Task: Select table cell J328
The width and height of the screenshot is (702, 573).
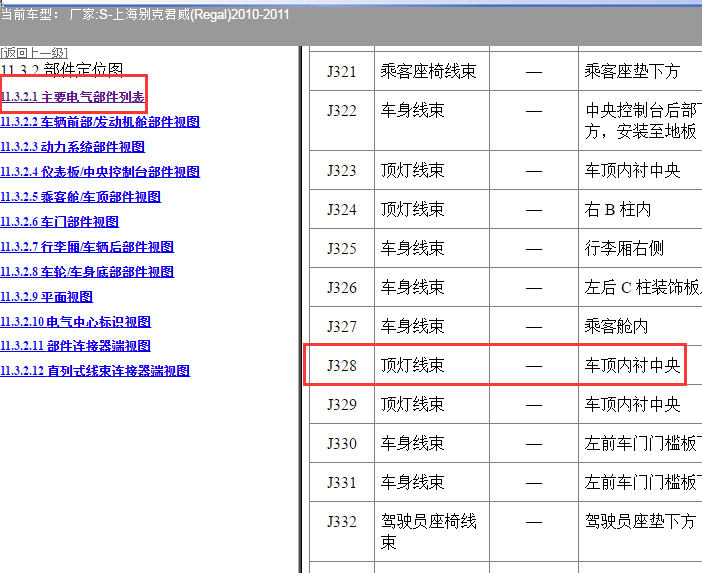Action: pos(342,365)
